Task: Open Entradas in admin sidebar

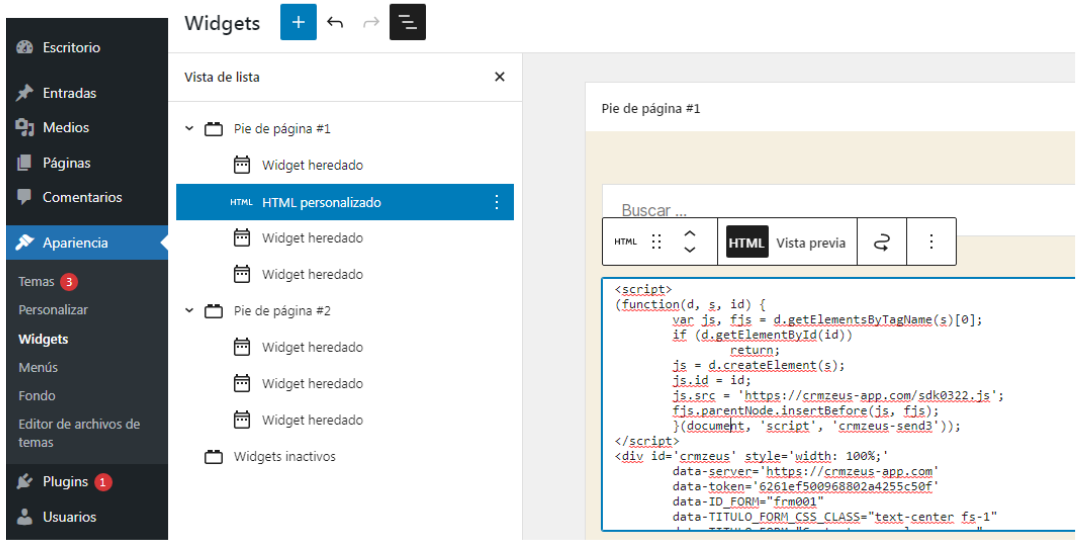Action: coord(69,93)
